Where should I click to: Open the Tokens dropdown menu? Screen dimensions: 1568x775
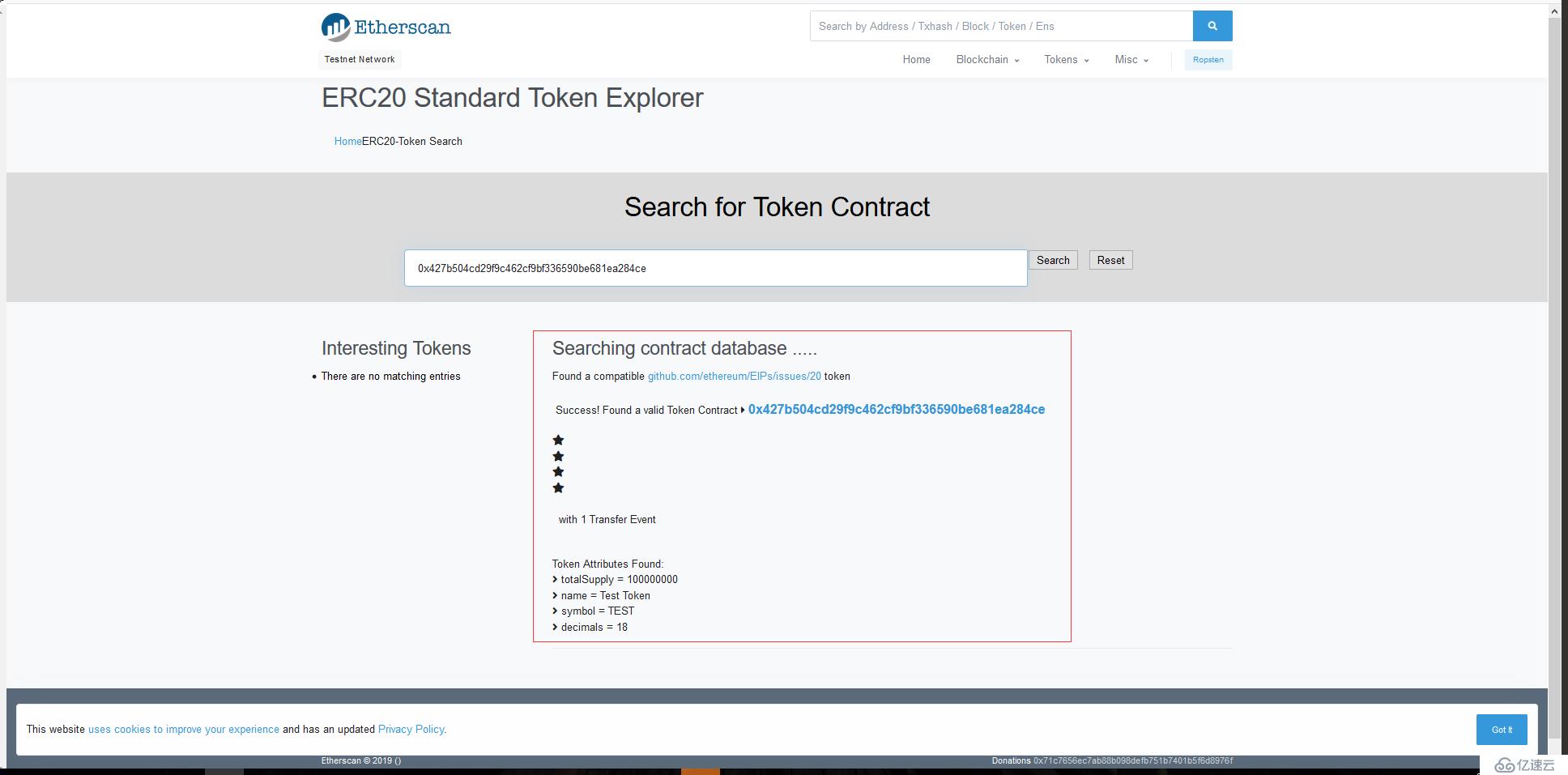1066,60
